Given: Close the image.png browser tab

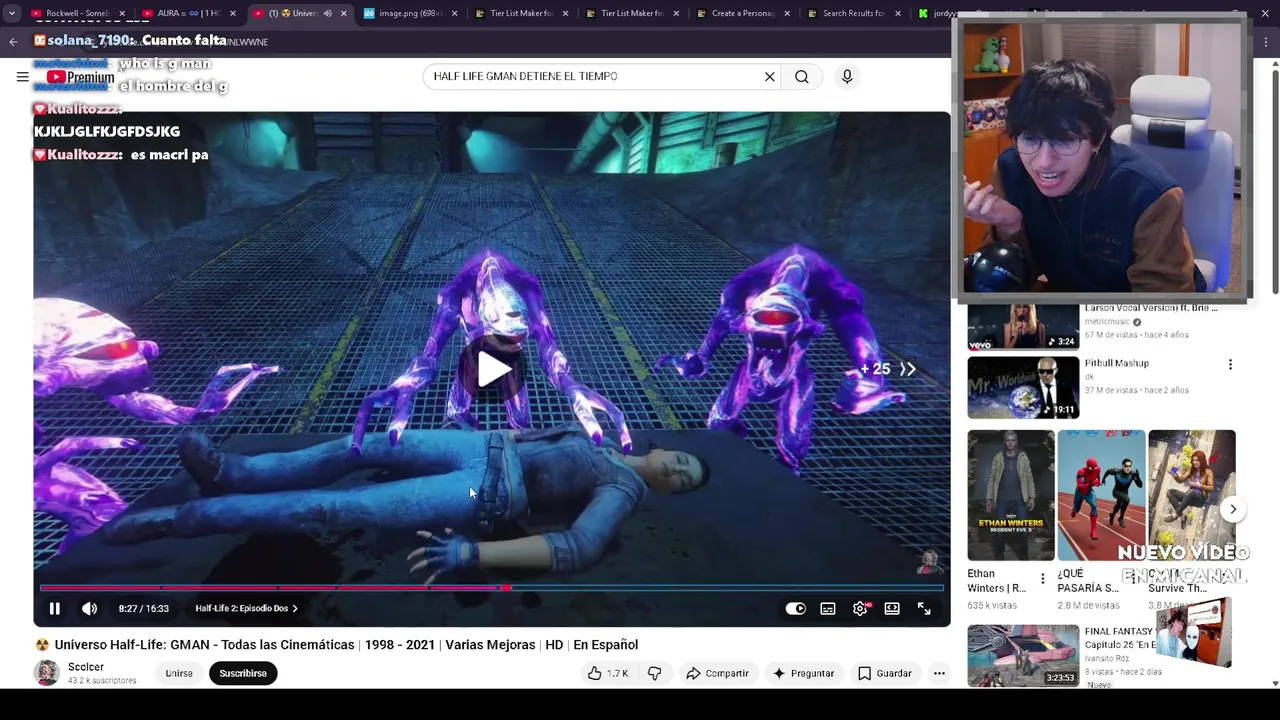Looking at the screenshot, I should point(455,13).
